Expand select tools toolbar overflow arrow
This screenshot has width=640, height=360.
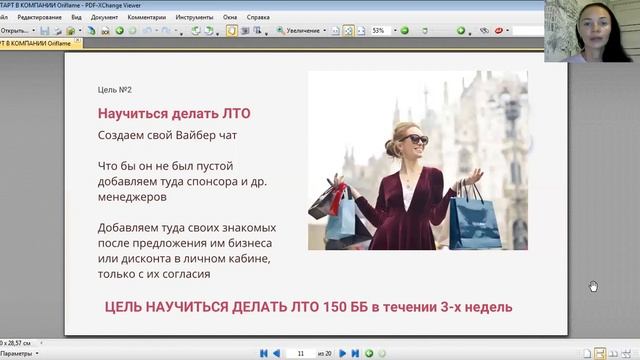click(x=266, y=34)
